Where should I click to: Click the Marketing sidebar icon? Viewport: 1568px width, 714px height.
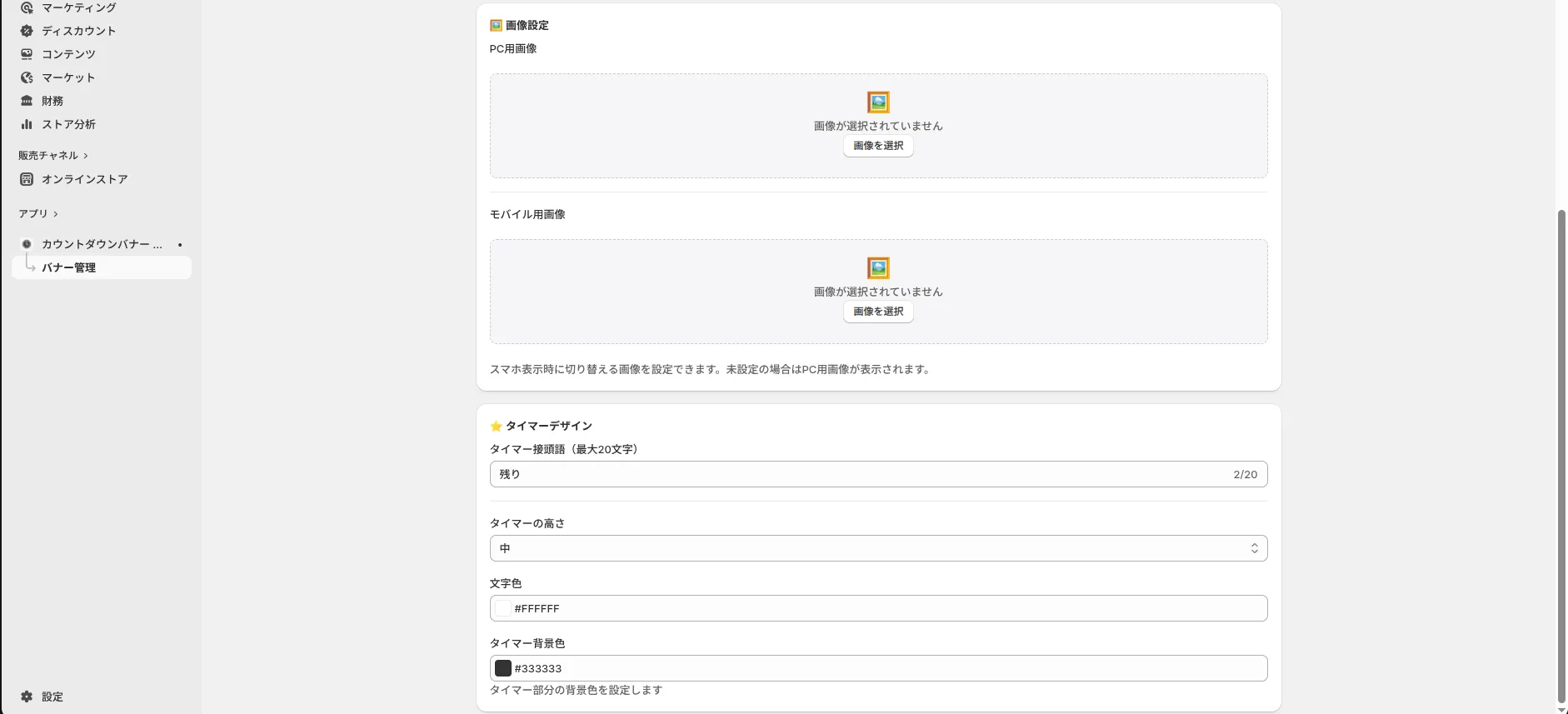click(x=27, y=7)
